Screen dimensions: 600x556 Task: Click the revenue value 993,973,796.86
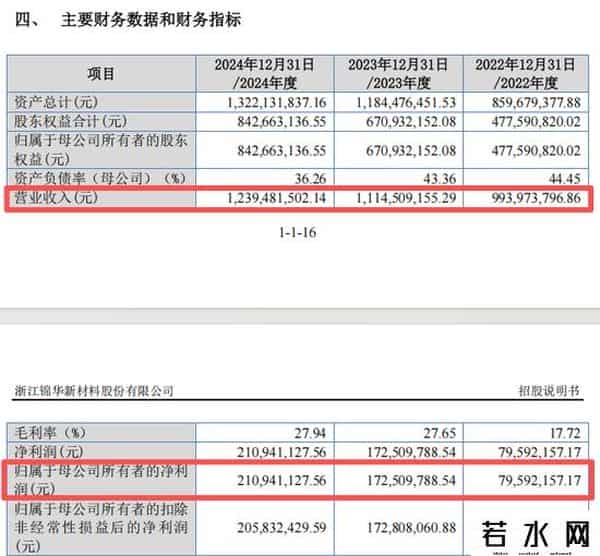(536, 198)
